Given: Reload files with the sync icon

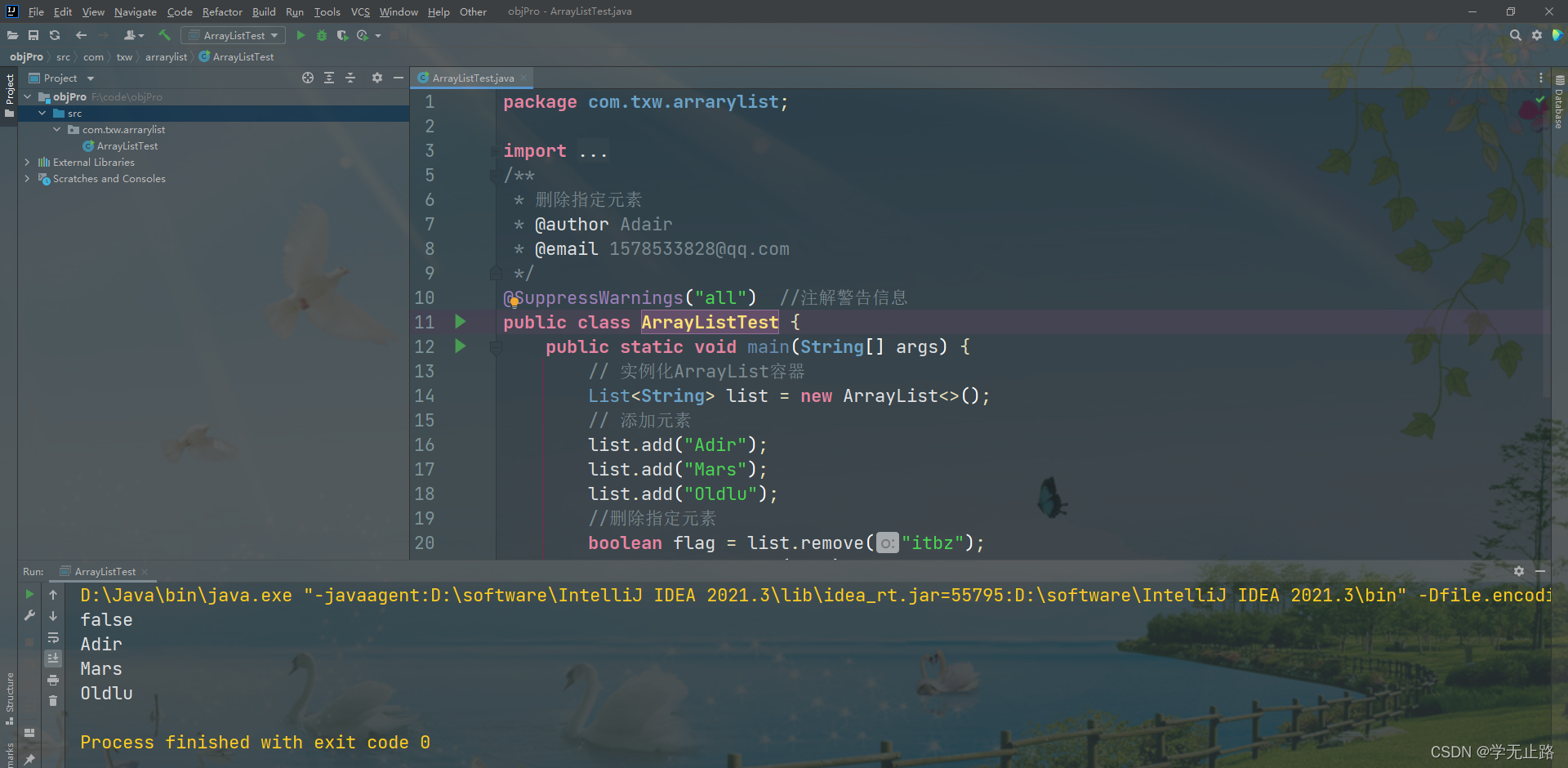Looking at the screenshot, I should pyautogui.click(x=55, y=35).
